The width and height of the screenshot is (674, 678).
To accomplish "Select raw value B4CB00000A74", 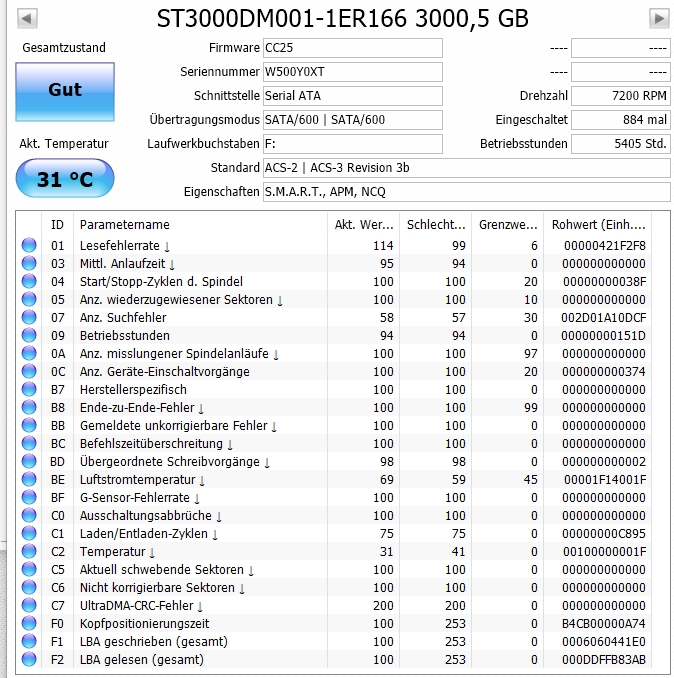I will click(604, 624).
